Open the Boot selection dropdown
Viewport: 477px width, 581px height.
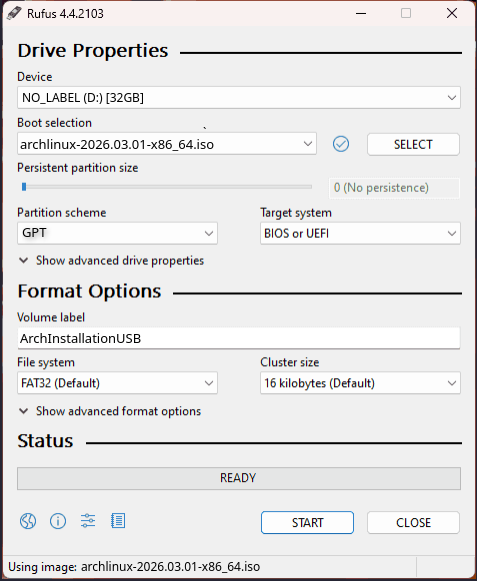167,144
